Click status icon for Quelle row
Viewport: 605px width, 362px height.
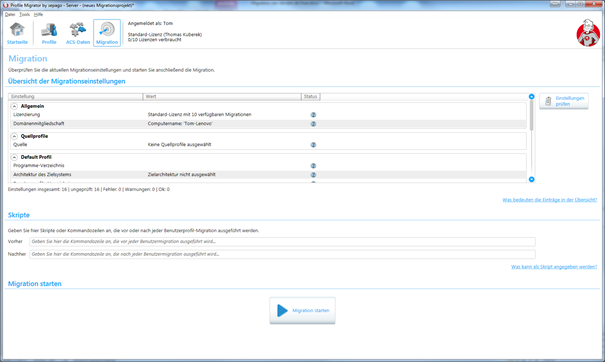click(313, 145)
